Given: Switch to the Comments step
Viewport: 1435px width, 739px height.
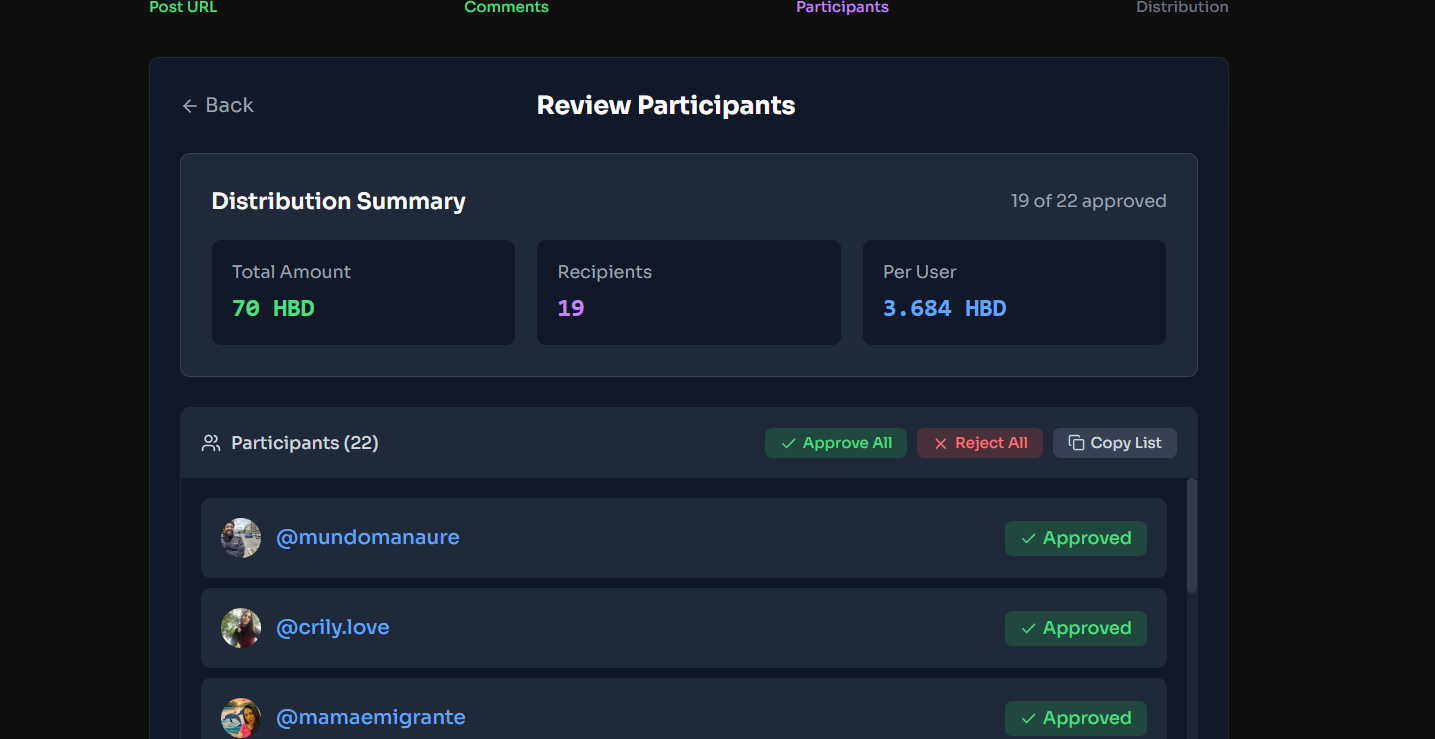Looking at the screenshot, I should click(x=506, y=7).
